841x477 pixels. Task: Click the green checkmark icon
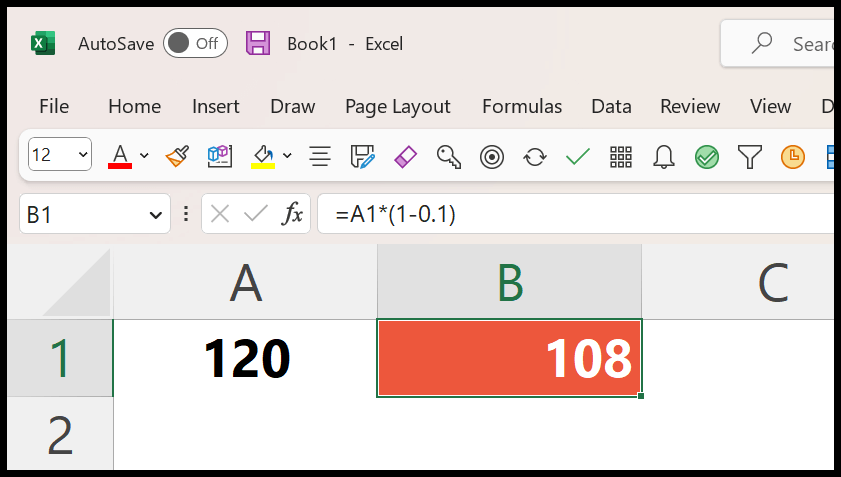click(578, 157)
